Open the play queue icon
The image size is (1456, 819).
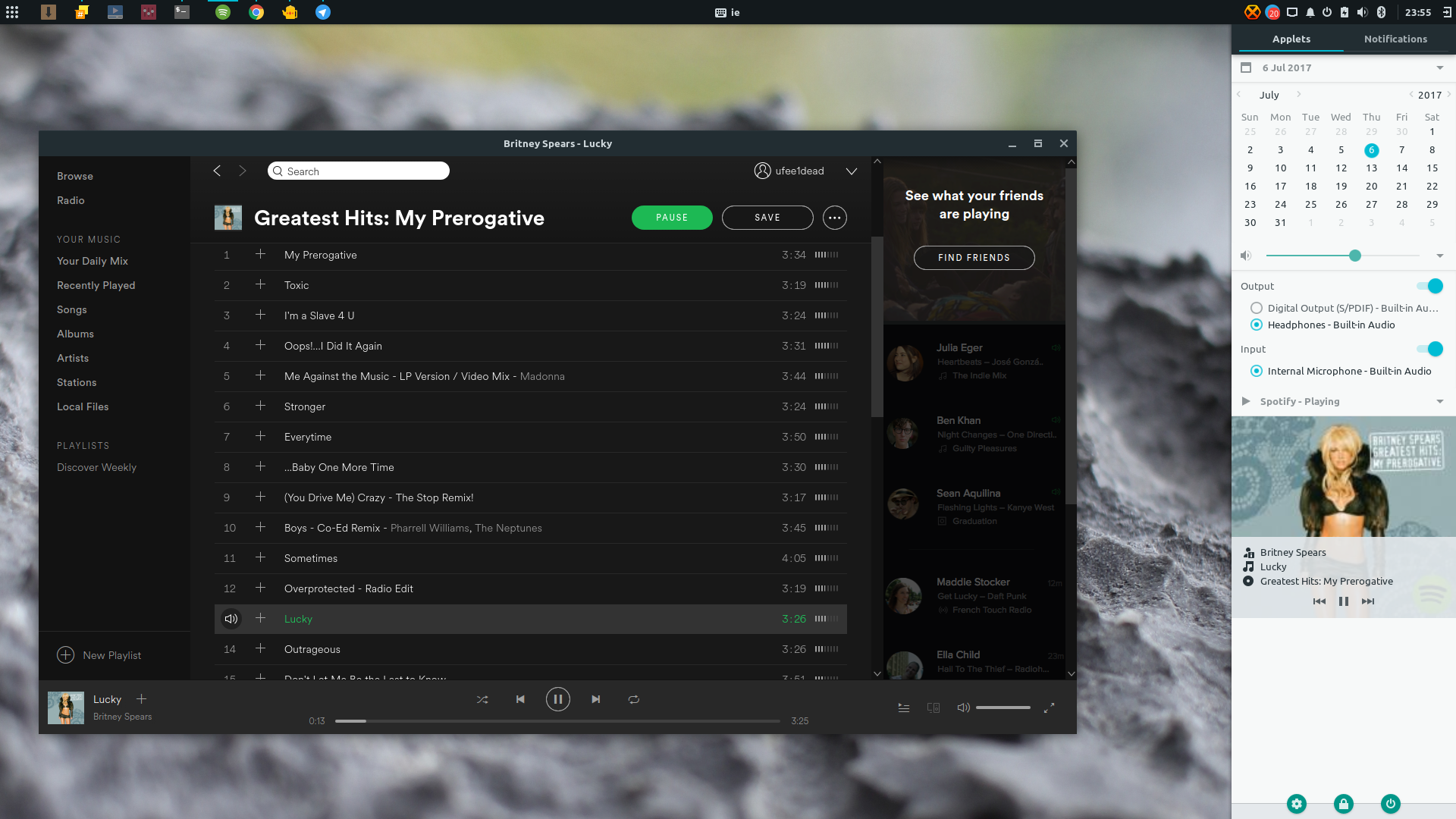pyautogui.click(x=904, y=708)
